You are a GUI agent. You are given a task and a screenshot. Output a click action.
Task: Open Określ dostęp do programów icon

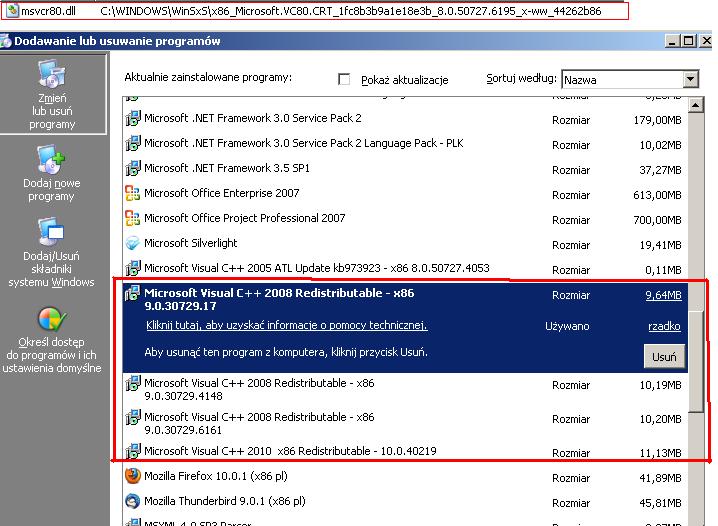[x=52, y=319]
